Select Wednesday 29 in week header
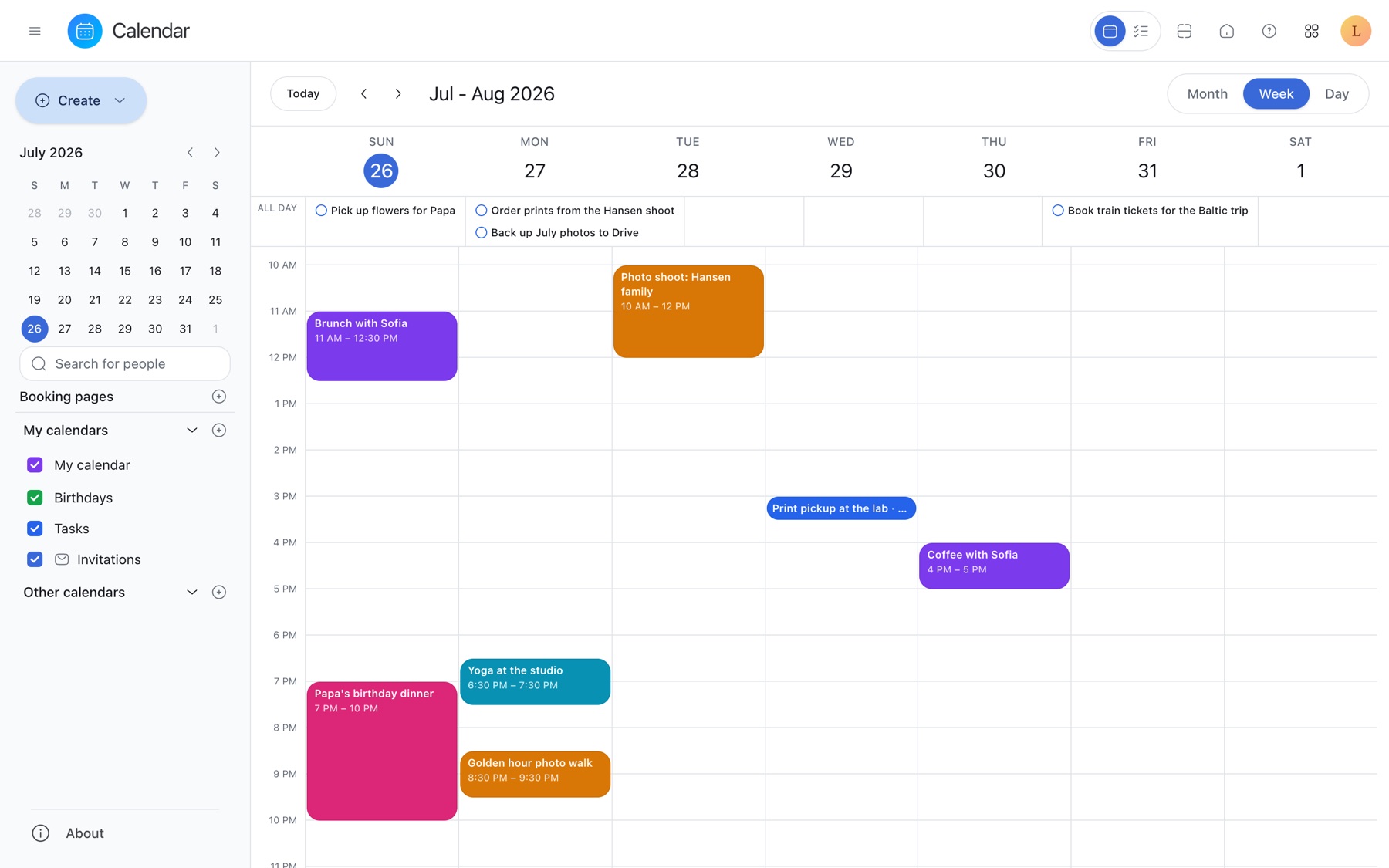1389x868 pixels. [x=841, y=171]
